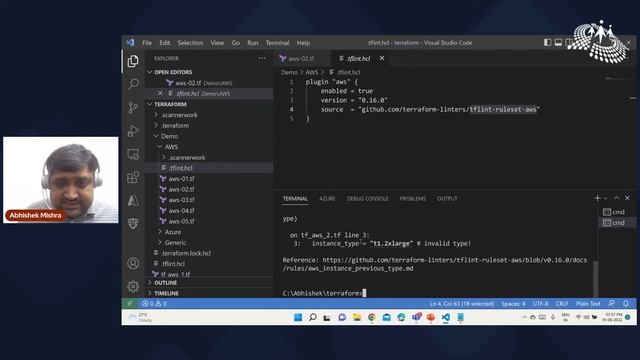
Task: Open the Help menu
Action: point(303,43)
